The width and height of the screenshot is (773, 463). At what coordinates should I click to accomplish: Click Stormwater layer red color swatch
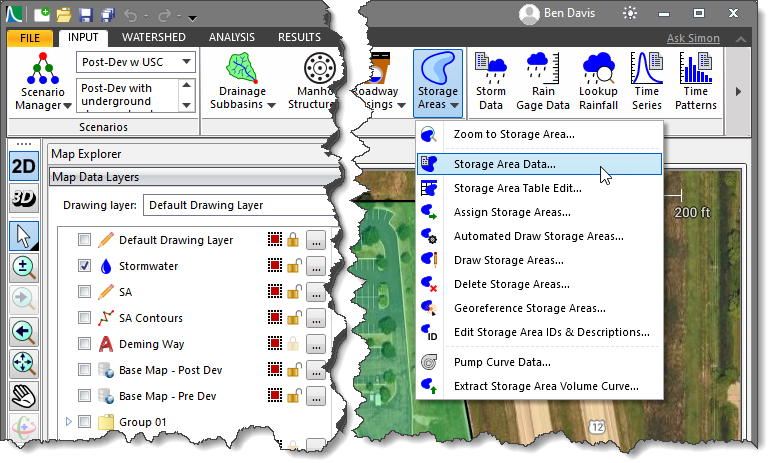click(x=275, y=266)
